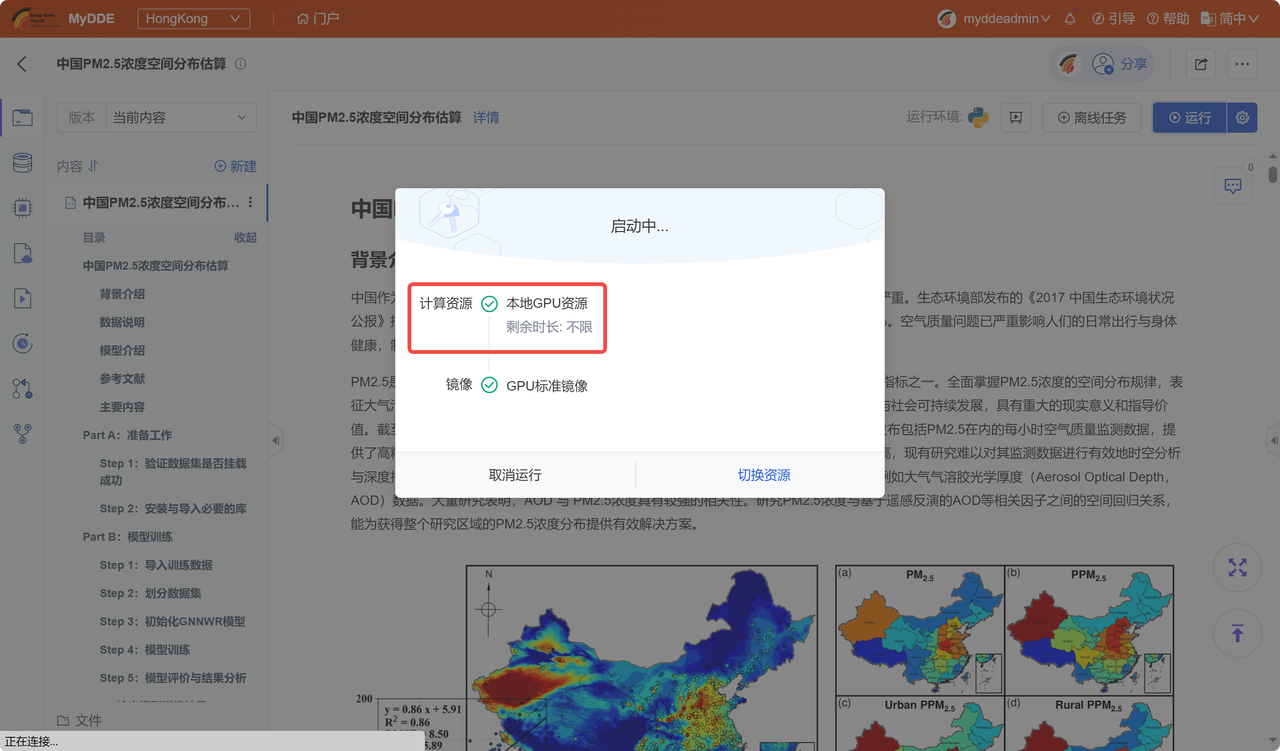Click the terminal panel icon in toolbar

1016,117
